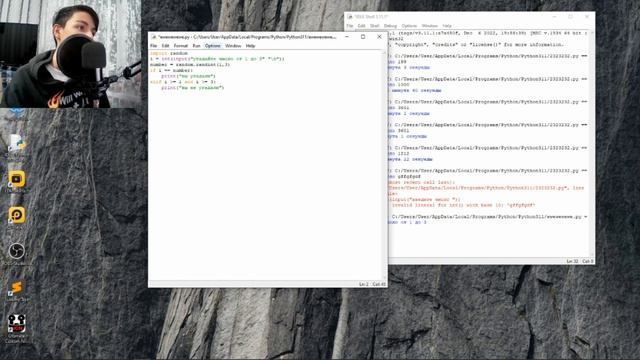Maximize the editor window

363,37
